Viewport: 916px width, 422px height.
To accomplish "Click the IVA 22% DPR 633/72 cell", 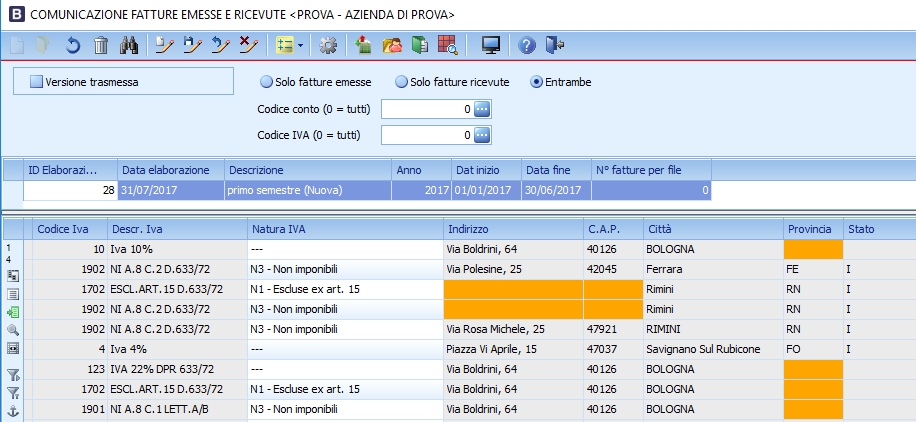I will (x=178, y=369).
